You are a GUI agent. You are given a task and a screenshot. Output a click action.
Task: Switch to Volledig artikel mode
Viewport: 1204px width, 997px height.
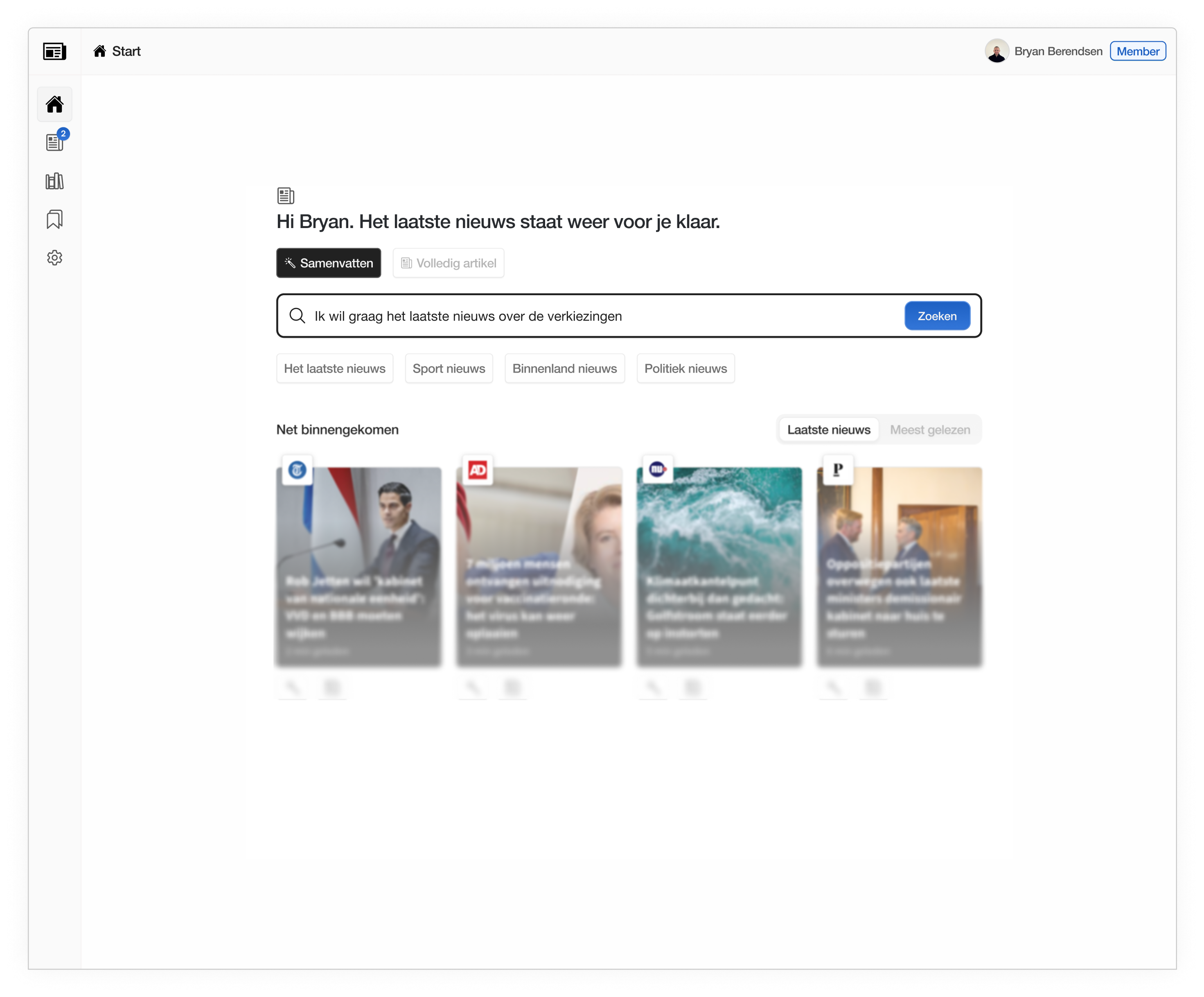tap(449, 263)
